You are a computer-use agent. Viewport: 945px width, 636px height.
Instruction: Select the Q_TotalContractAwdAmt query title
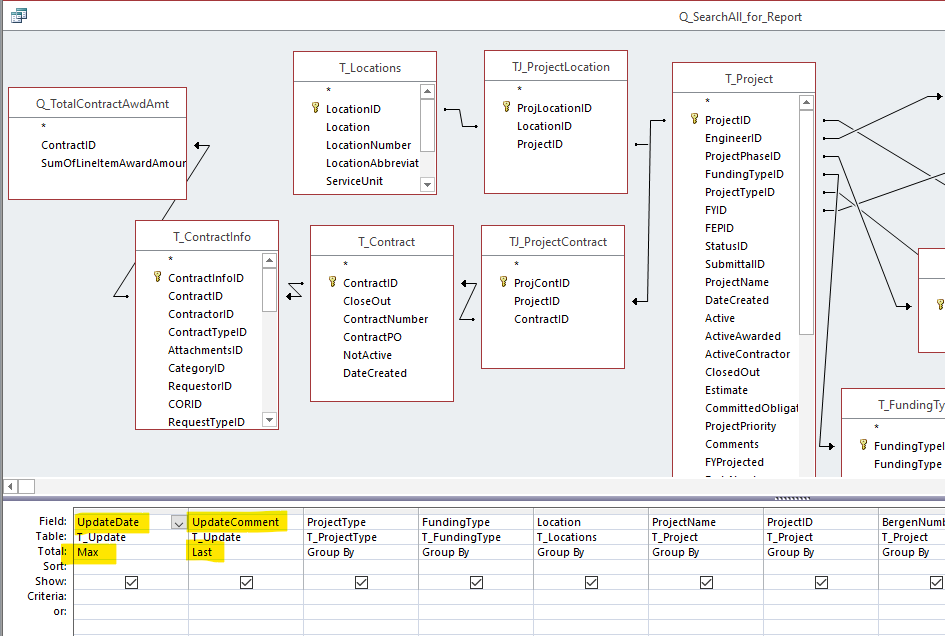(x=102, y=104)
